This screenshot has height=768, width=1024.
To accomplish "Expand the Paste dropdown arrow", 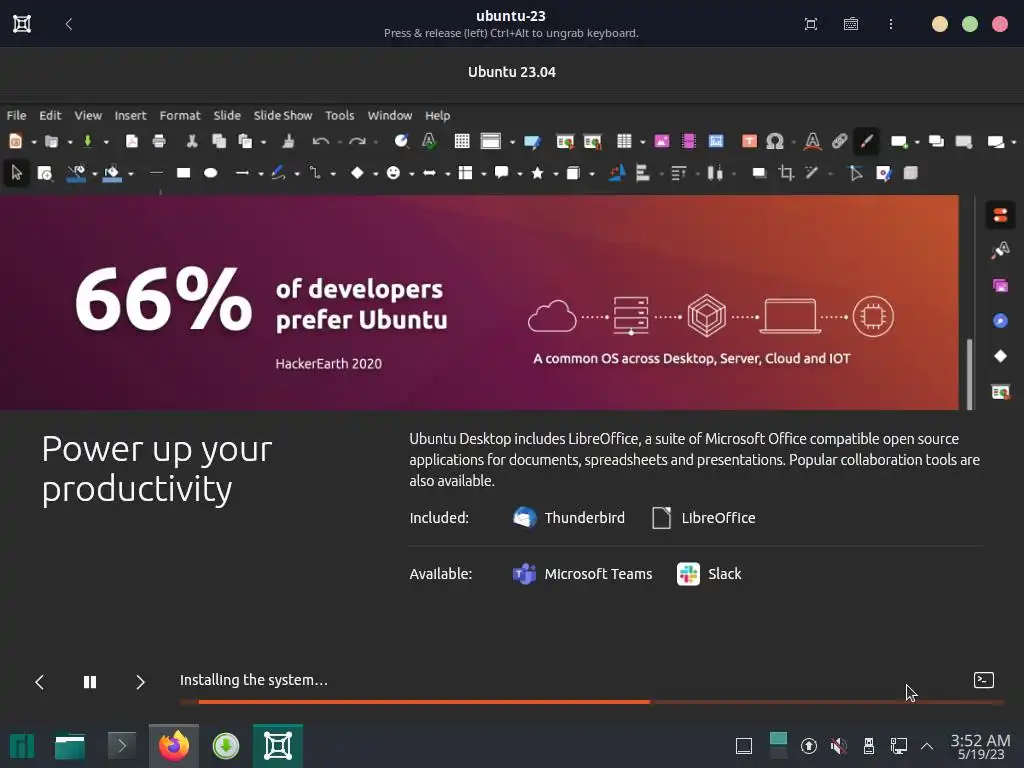I will click(x=263, y=142).
